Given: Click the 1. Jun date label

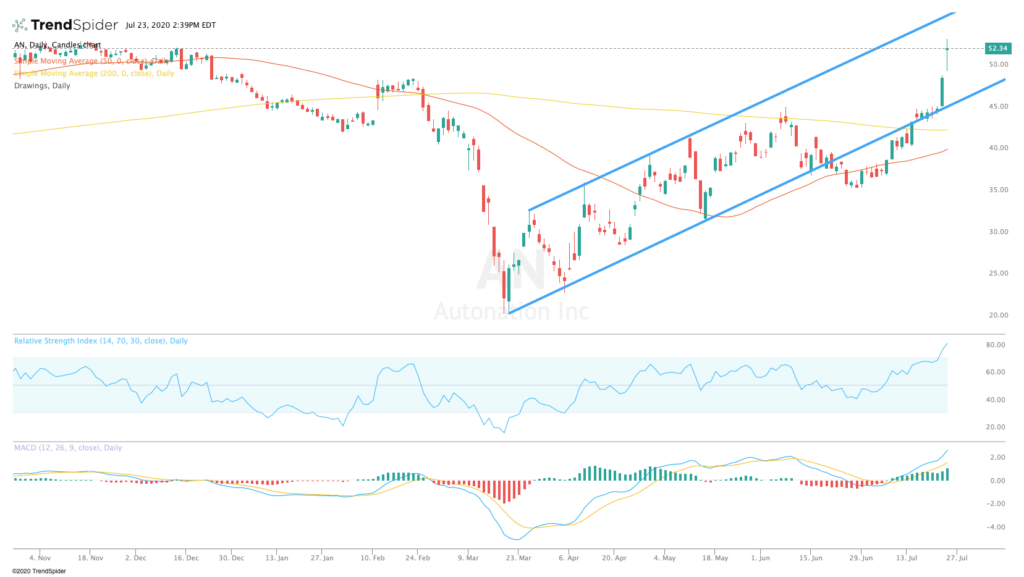Looking at the screenshot, I should point(760,558).
